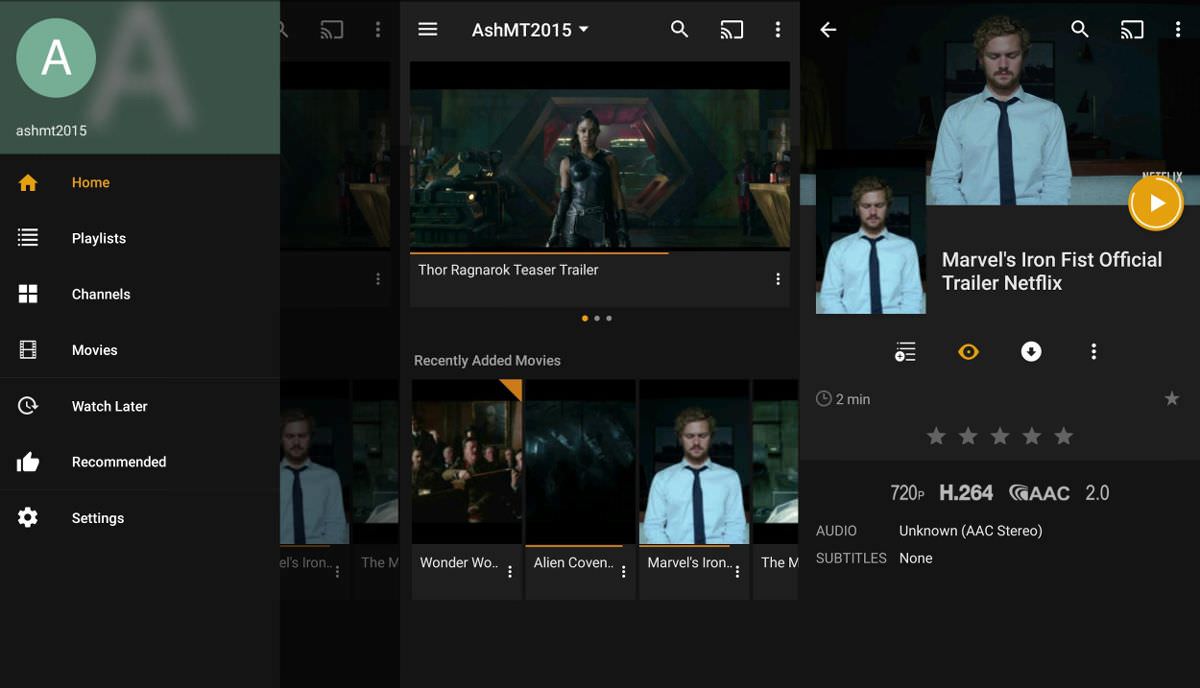Click the Channels grid icon
The width and height of the screenshot is (1200, 688).
pos(28,294)
